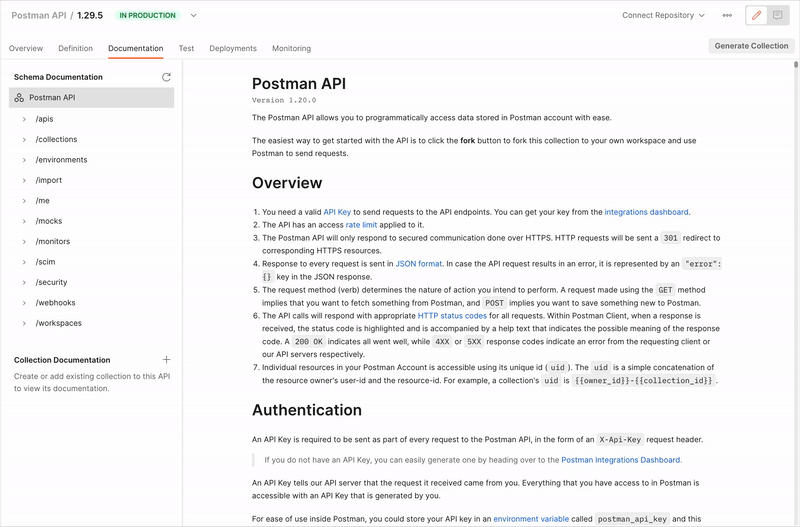
Task: Refresh the Schema Documentation
Action: (x=166, y=77)
